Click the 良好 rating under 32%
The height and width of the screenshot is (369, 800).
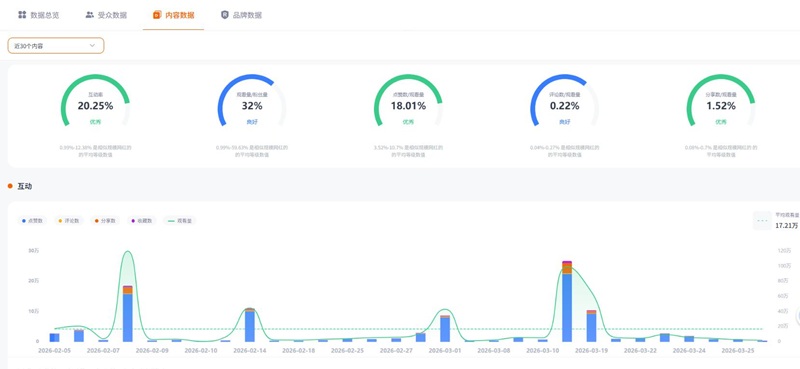tap(252, 122)
